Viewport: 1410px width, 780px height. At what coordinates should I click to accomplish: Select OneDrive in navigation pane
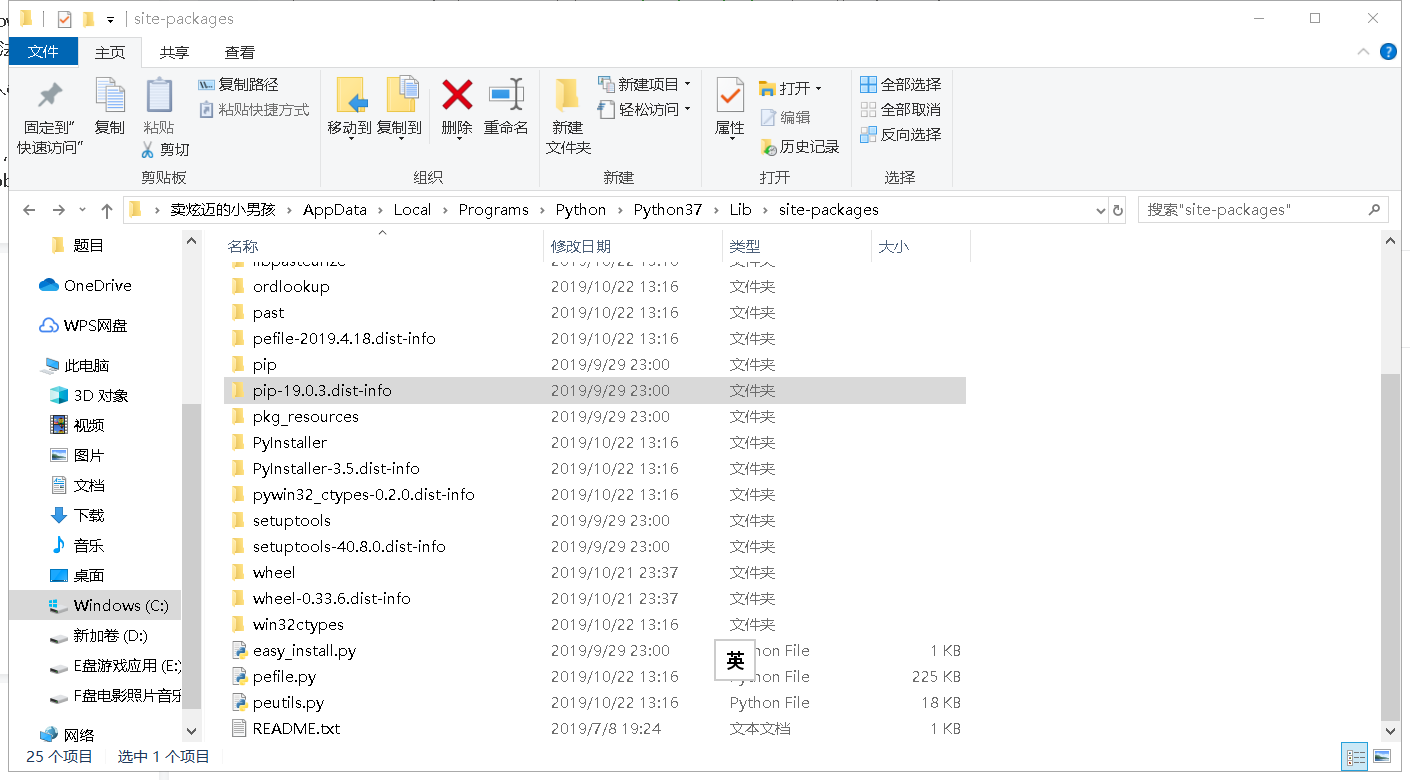pos(98,286)
